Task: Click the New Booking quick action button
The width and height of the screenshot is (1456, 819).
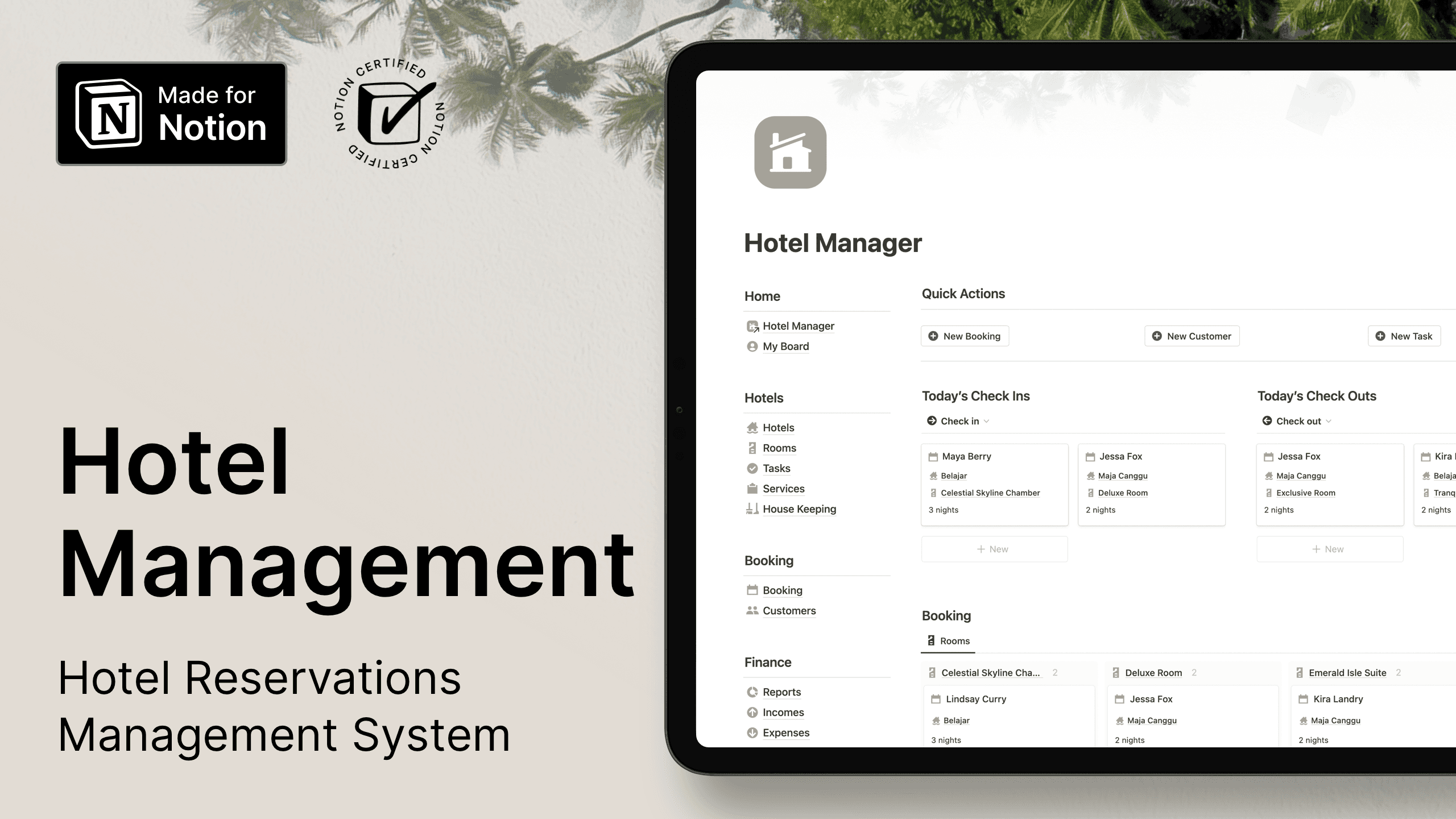Action: [965, 335]
